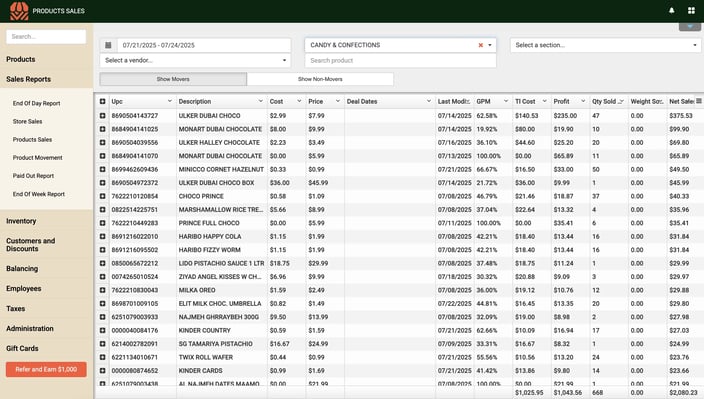Expand the MILKA OREO row

point(102,290)
